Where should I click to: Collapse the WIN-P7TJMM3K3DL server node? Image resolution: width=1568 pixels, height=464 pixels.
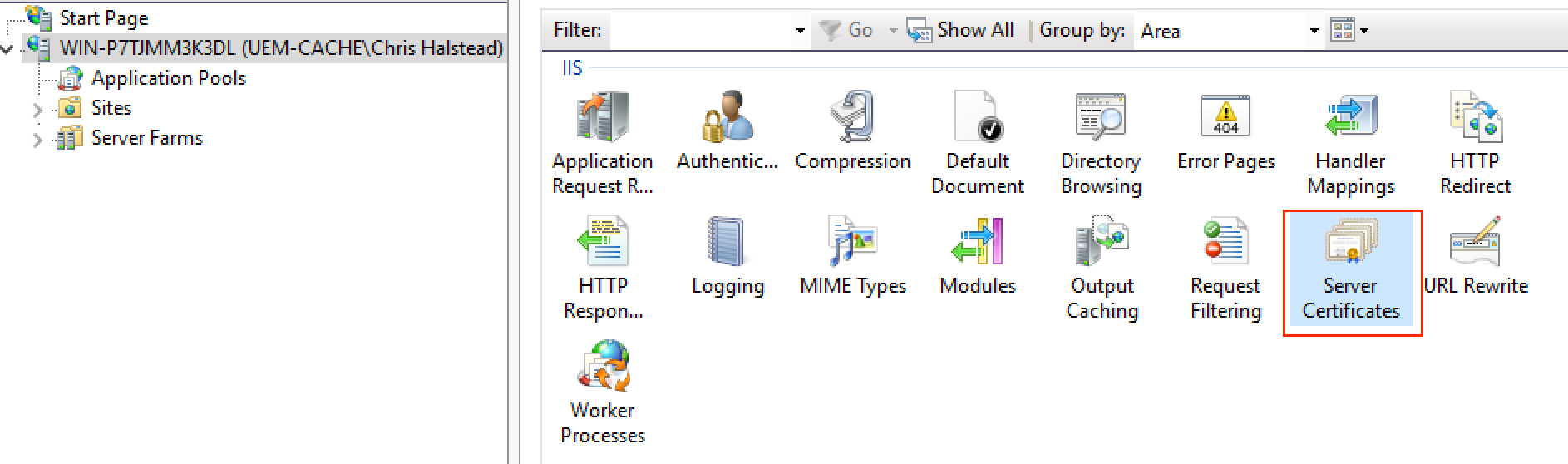click(7, 49)
